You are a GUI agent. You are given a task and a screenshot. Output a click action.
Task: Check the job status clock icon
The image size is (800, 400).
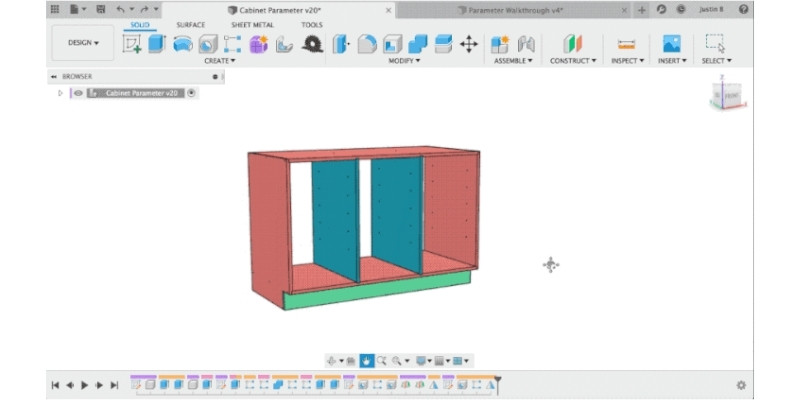pyautogui.click(x=681, y=9)
